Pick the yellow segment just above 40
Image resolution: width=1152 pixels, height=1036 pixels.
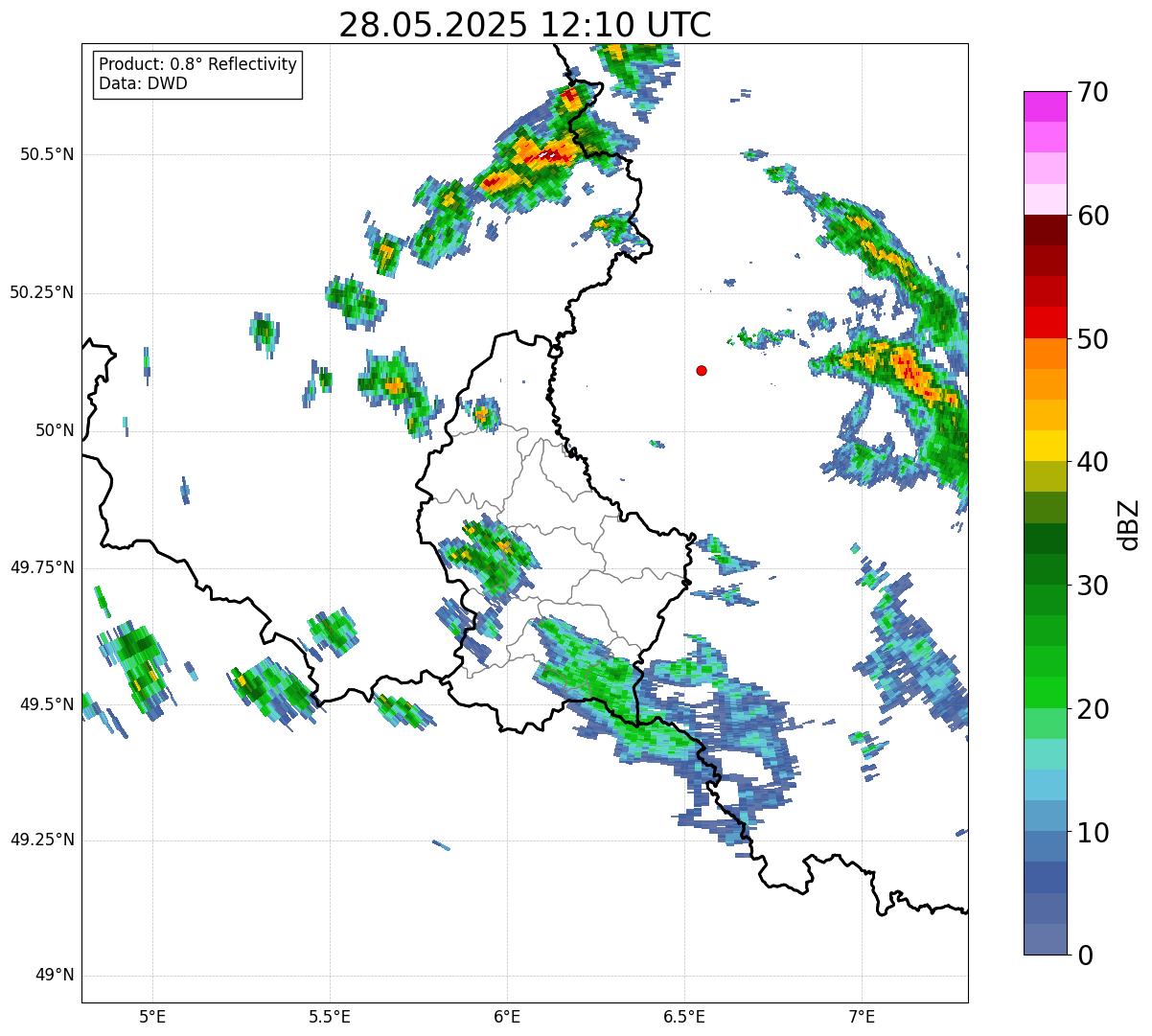(x=1046, y=446)
